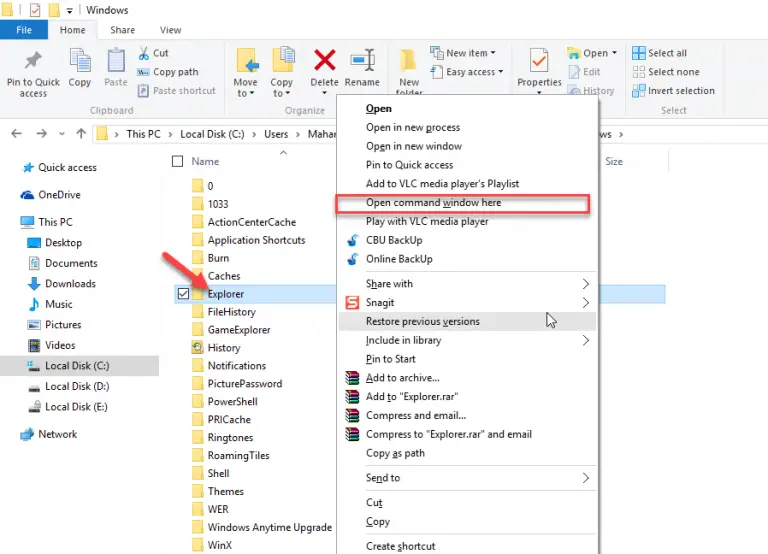Click the Rename icon in ribbon

point(362,61)
